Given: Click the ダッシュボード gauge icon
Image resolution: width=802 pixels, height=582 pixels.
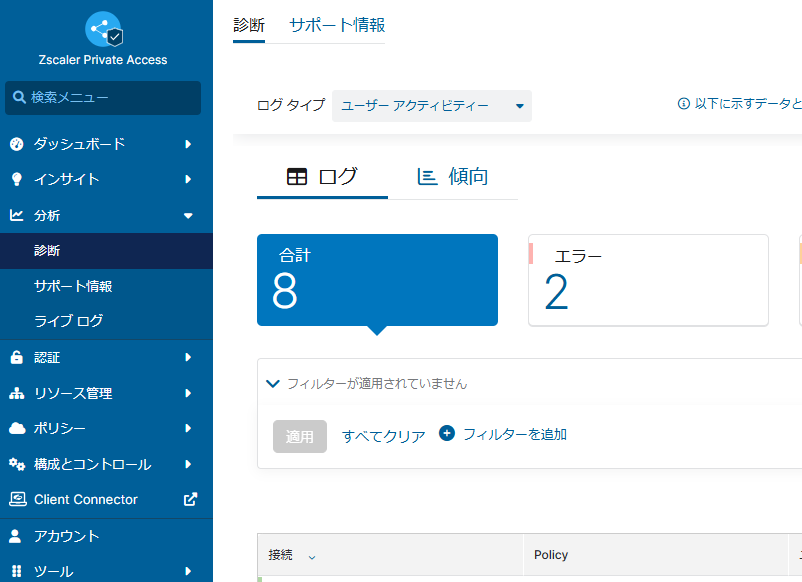Looking at the screenshot, I should coord(16,144).
